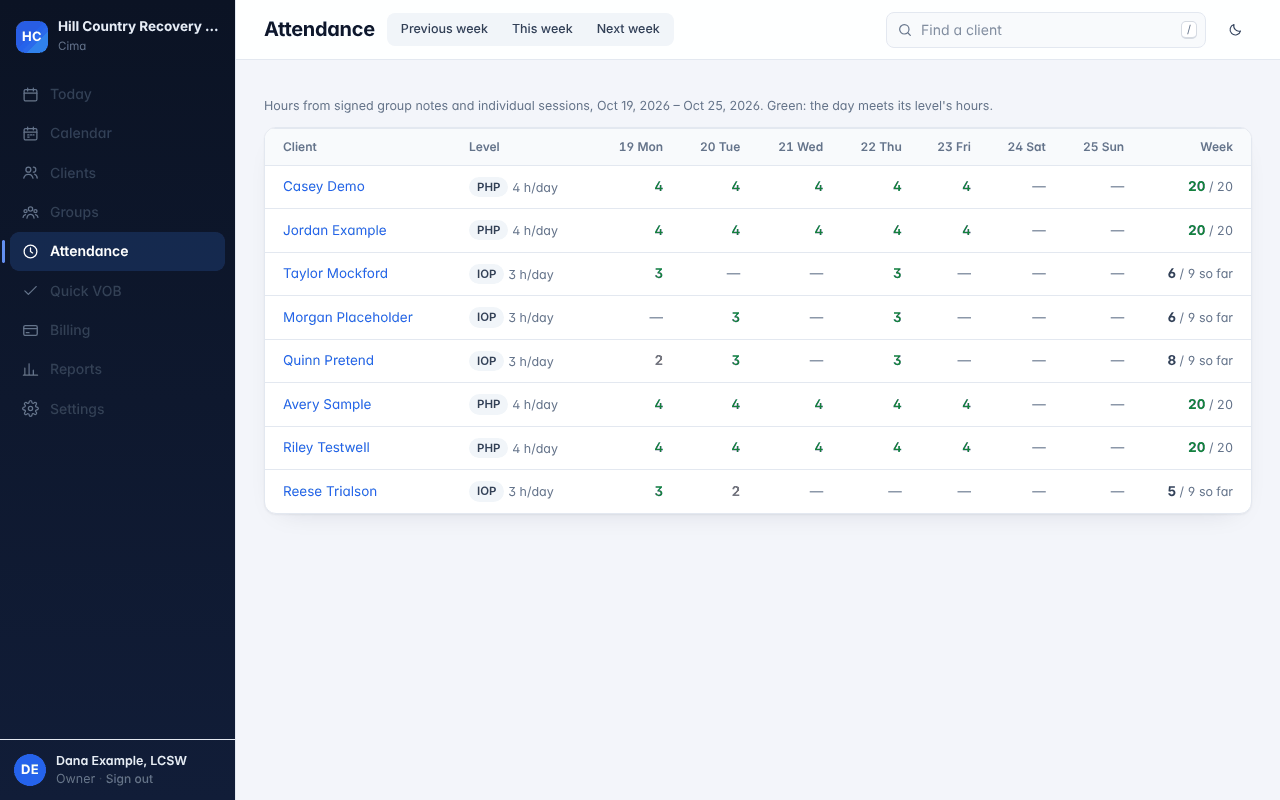Open Quinn Pretend client record

click(328, 360)
